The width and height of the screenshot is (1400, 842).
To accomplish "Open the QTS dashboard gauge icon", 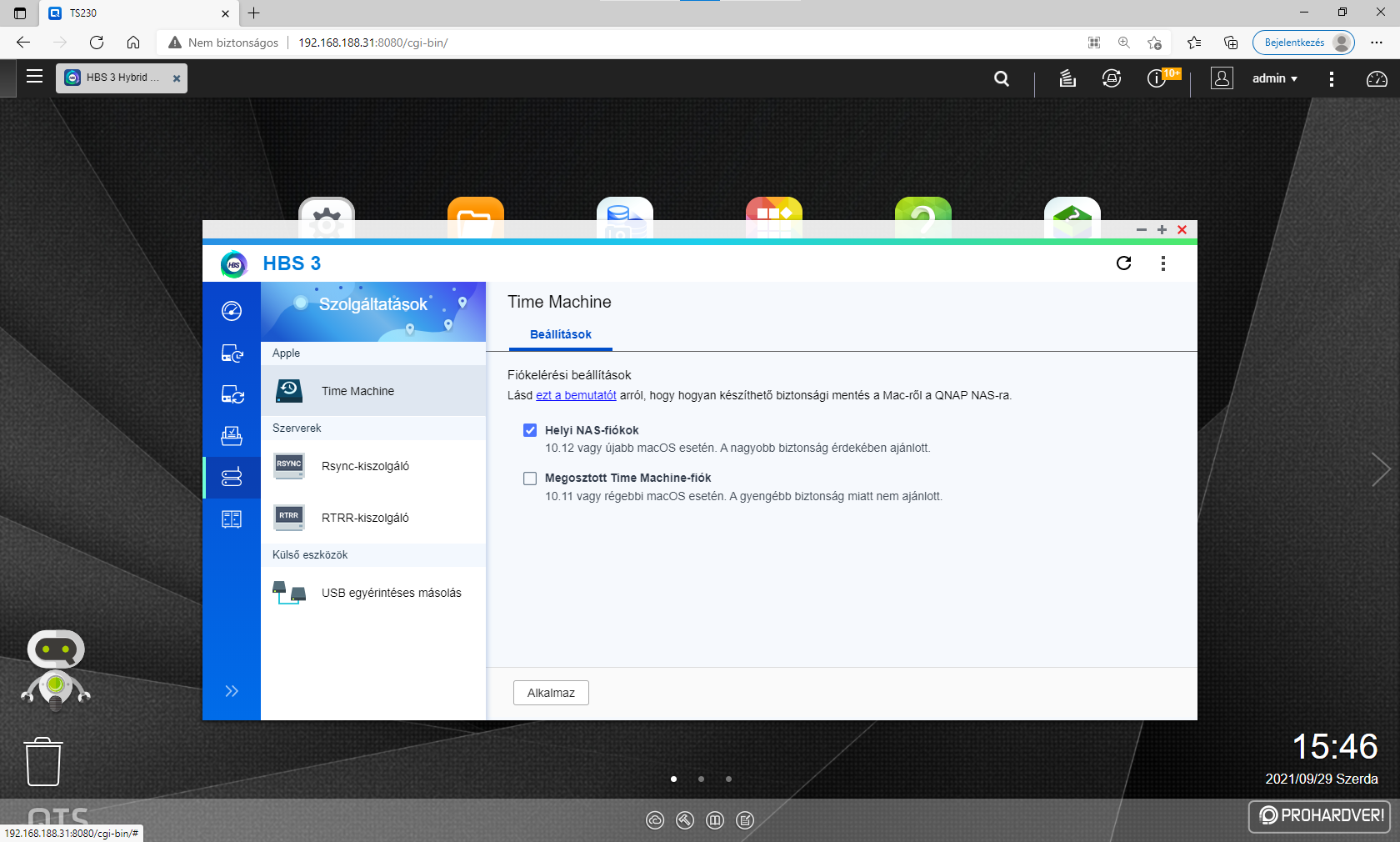I will 1377,78.
